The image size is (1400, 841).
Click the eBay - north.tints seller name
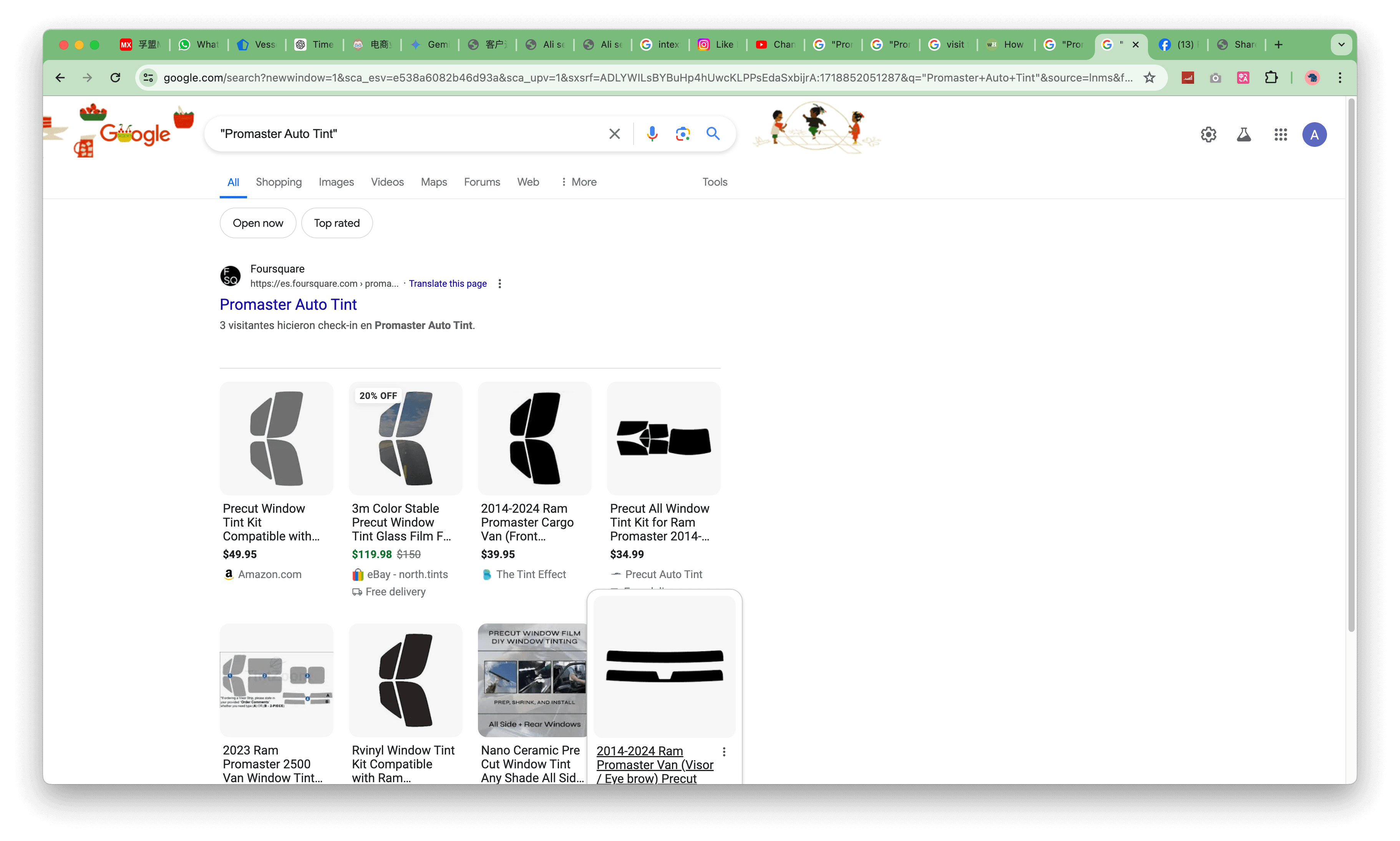tap(408, 574)
